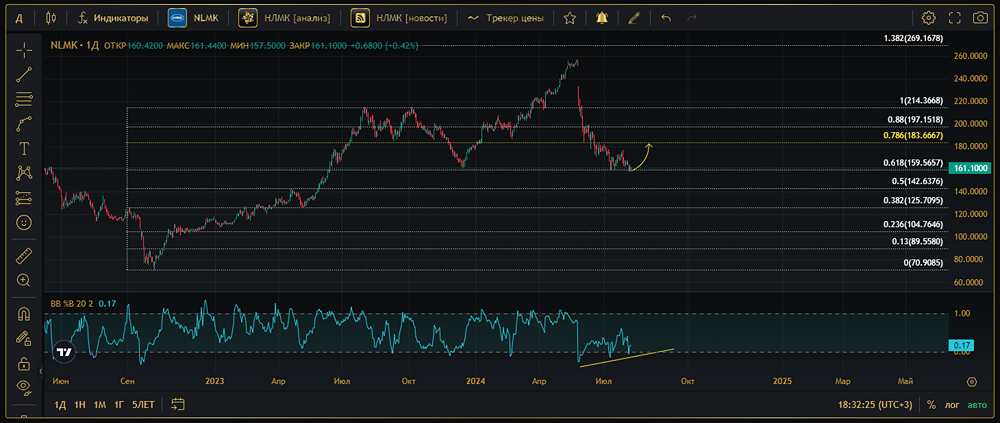The image size is (1000, 423).
Task: Select the 0.618(159.5657) Fibonacci level label
Action: (913, 163)
